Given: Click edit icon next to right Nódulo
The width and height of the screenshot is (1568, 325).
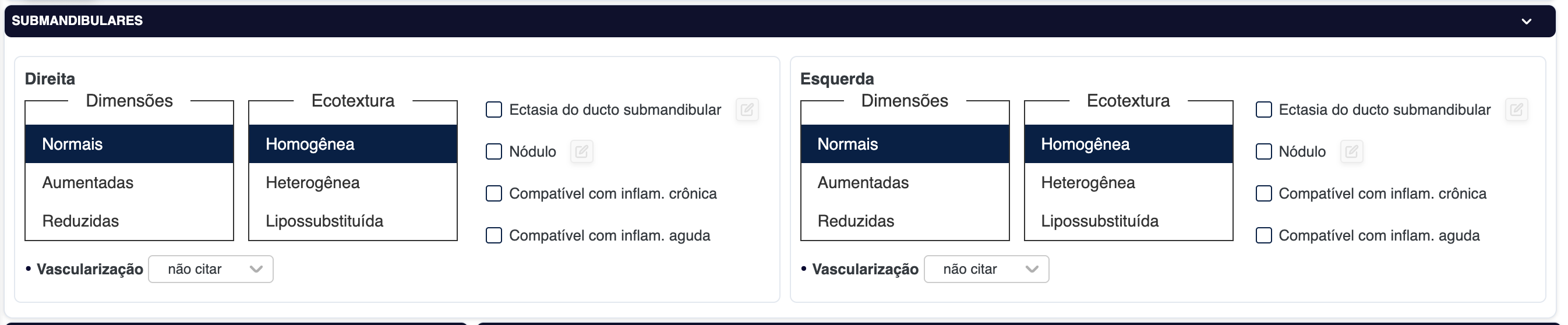Looking at the screenshot, I should [x=581, y=151].
